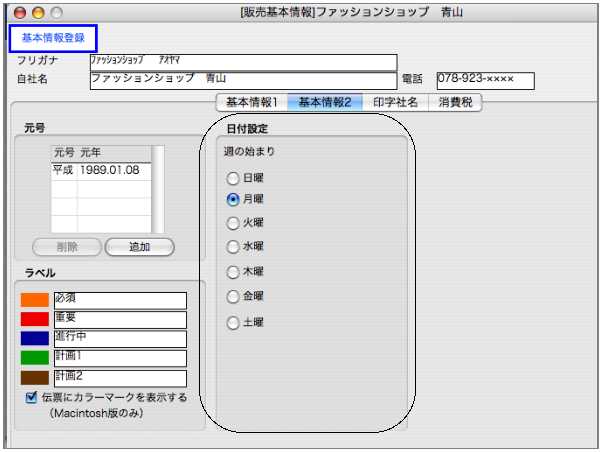Select the 平成 row in era table
This screenshot has width=605, height=452.
[x=100, y=171]
